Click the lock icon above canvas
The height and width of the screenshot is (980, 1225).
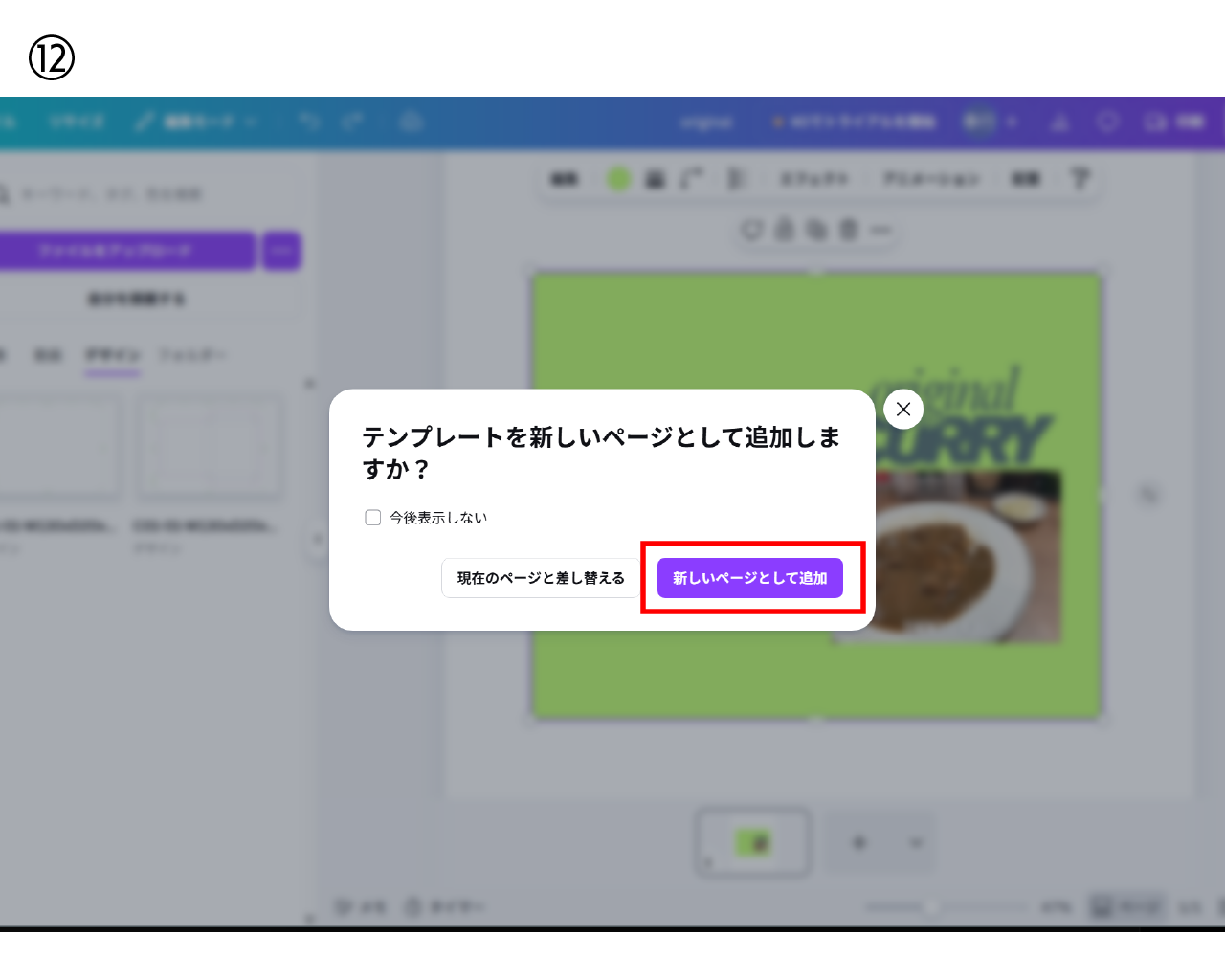pos(784,230)
